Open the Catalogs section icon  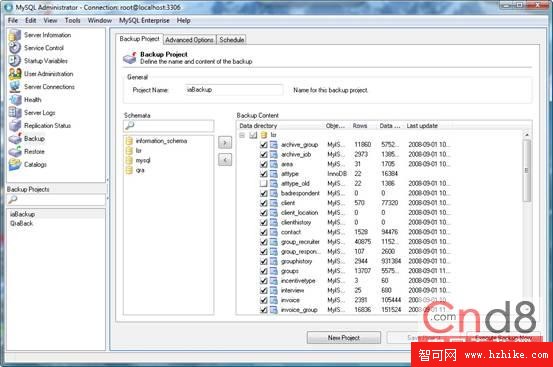click(15, 164)
